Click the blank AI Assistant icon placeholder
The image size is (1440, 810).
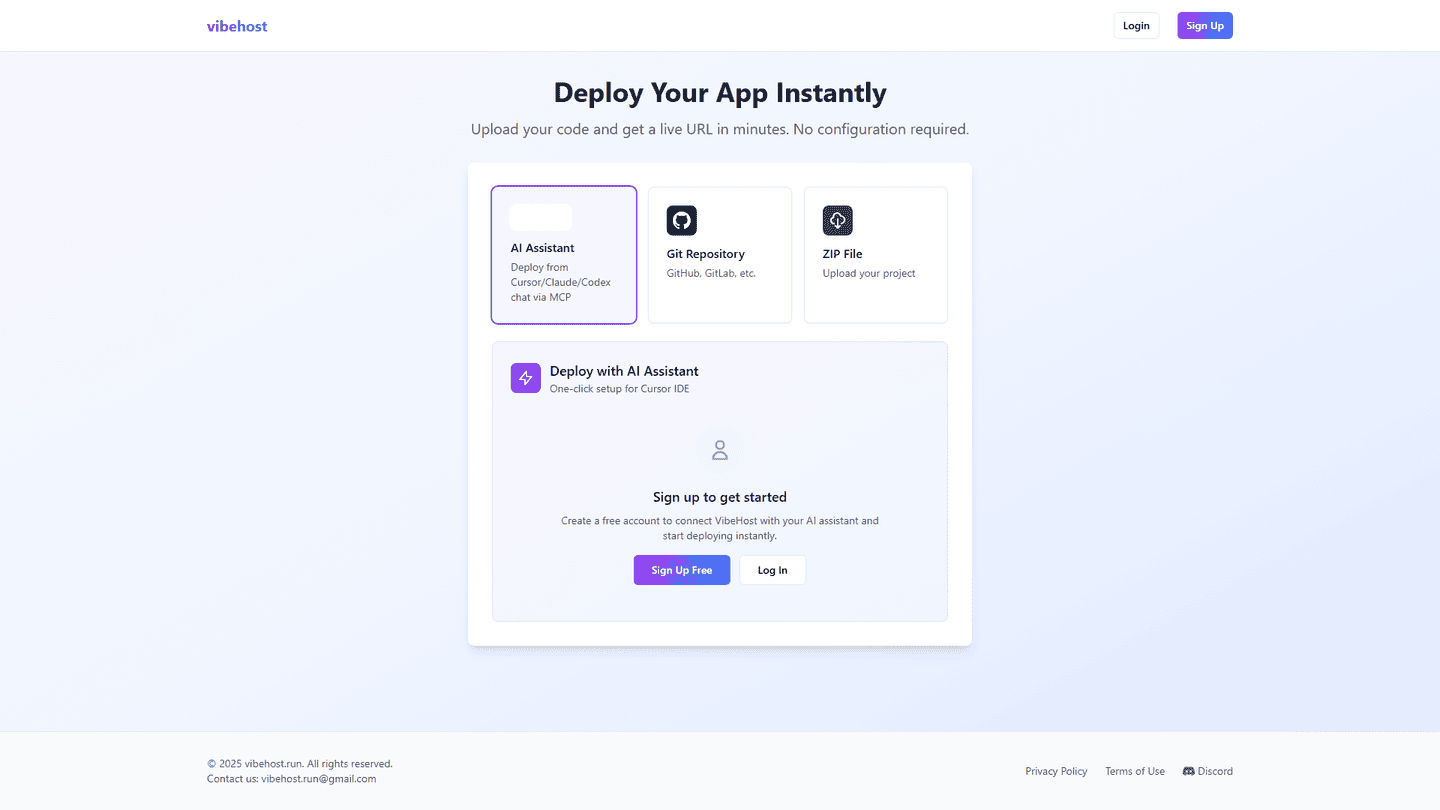point(540,218)
